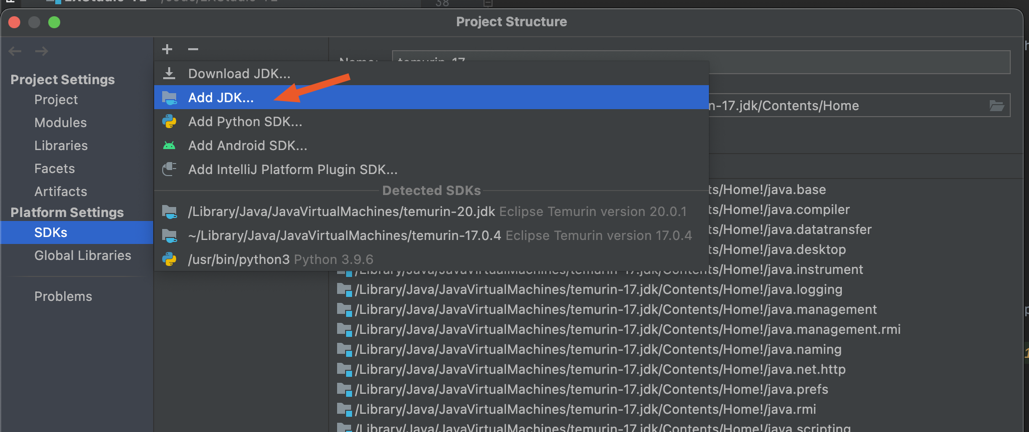Open Problems section
The height and width of the screenshot is (432, 1029).
click(x=63, y=297)
